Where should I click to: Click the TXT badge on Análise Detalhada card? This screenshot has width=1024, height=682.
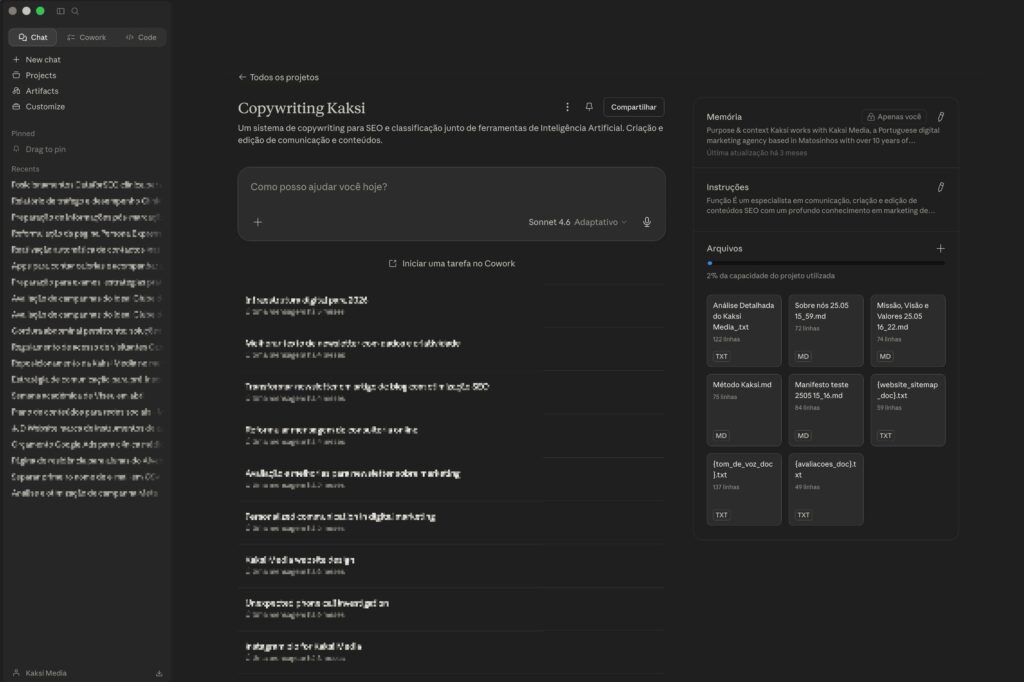point(721,357)
